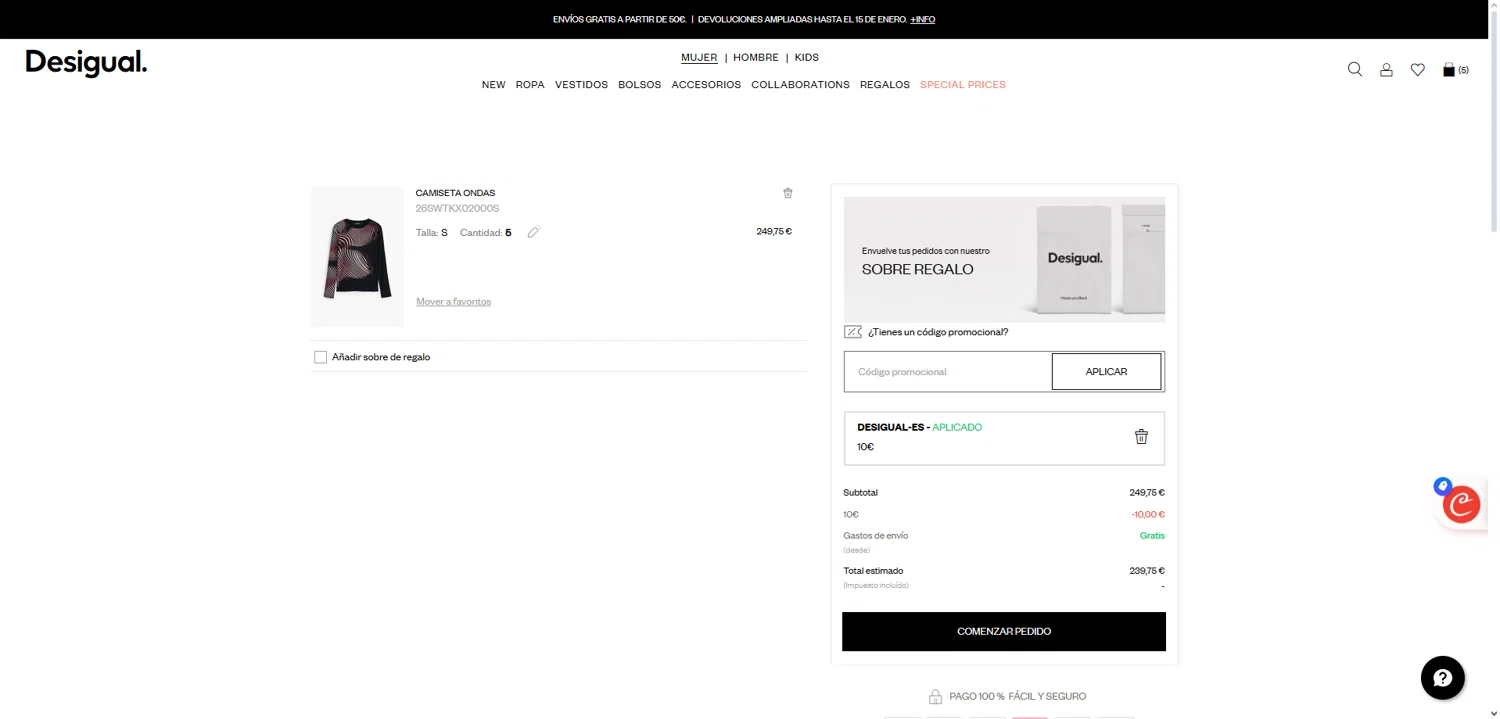
Task: Click the green APLICADO status text
Action: point(957,427)
